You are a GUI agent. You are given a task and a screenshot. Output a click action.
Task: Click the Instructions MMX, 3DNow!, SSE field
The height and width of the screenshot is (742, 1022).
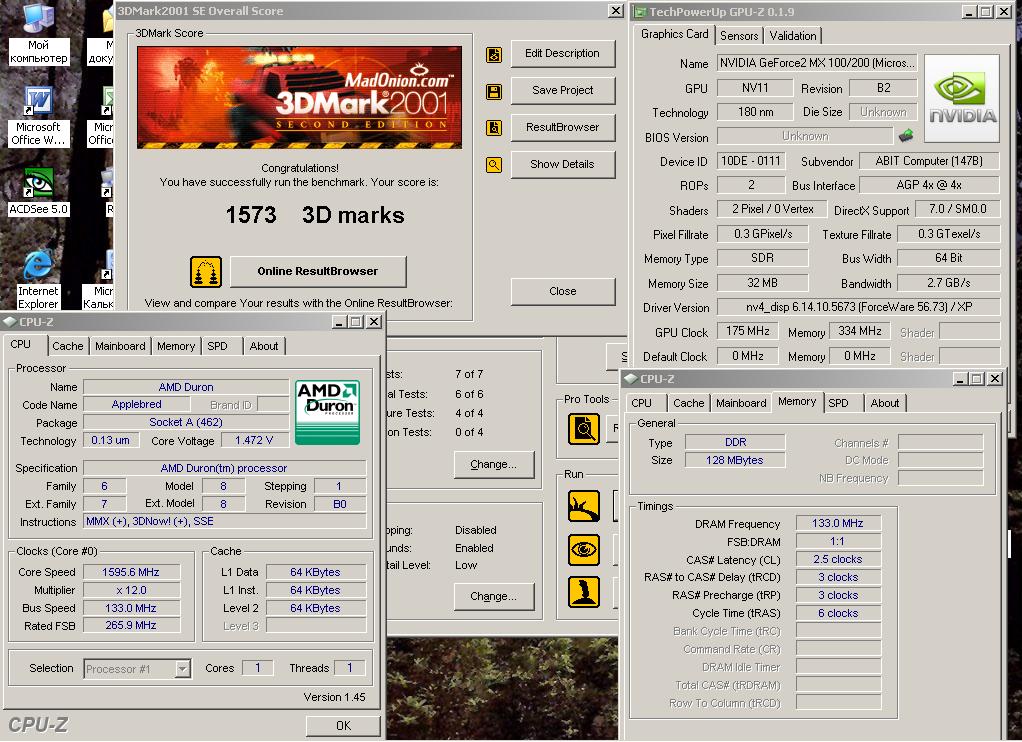click(224, 522)
